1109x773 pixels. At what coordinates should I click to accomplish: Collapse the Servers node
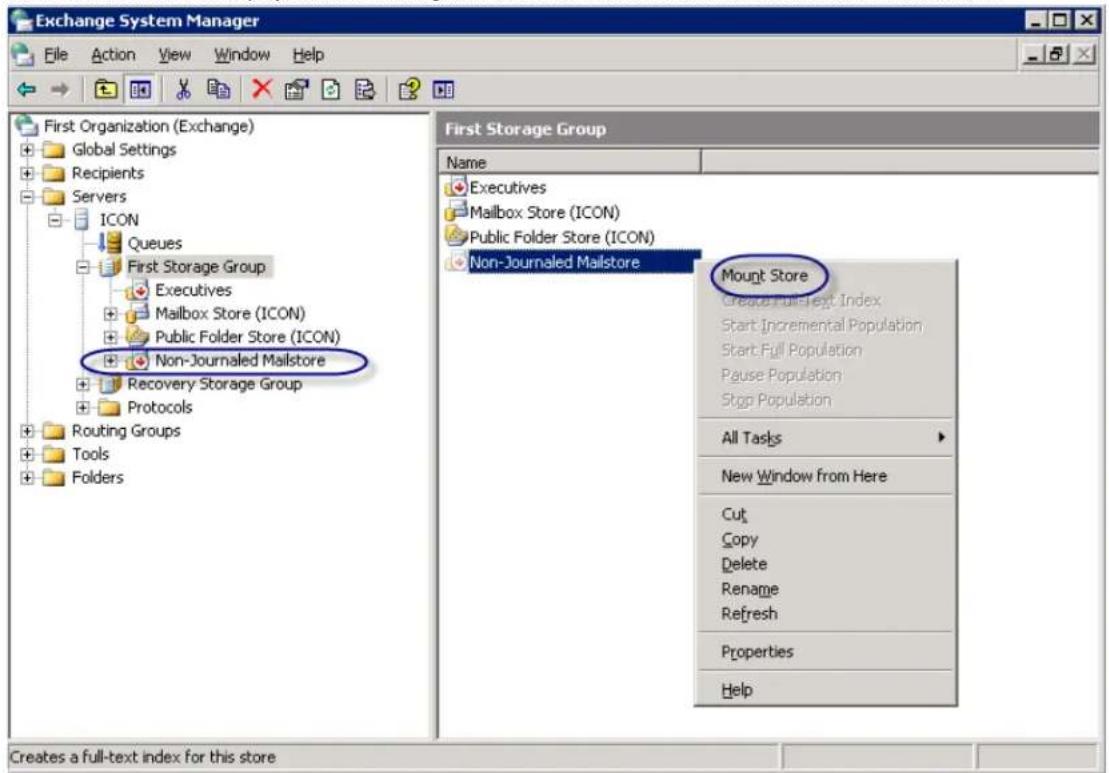(27, 197)
